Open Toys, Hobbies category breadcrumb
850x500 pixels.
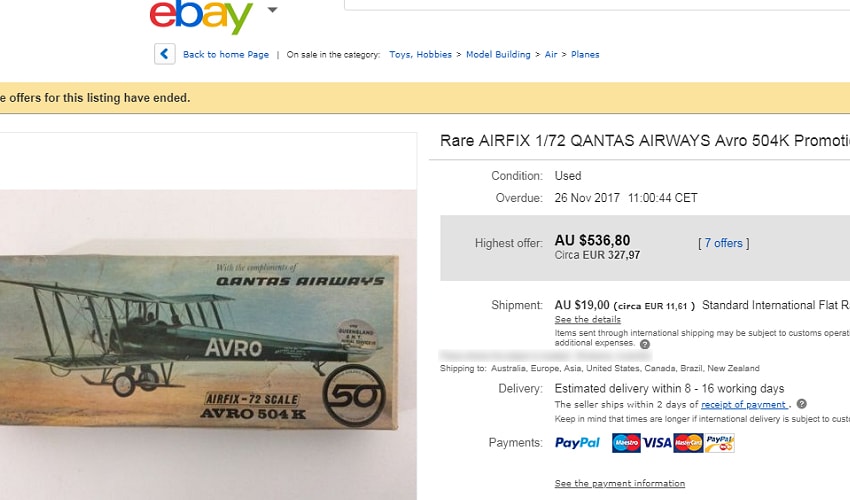coord(420,54)
